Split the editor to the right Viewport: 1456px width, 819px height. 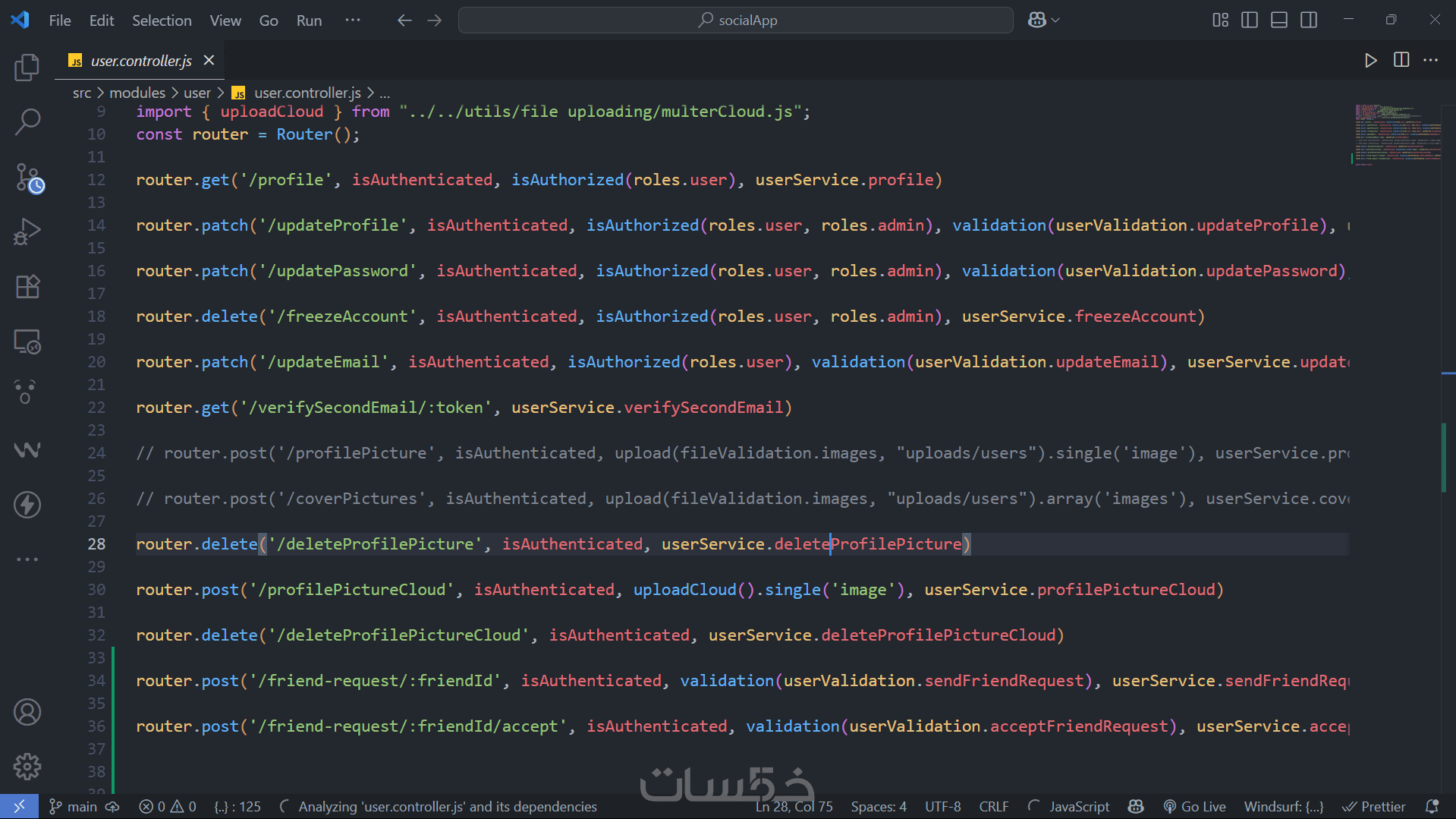click(1401, 60)
